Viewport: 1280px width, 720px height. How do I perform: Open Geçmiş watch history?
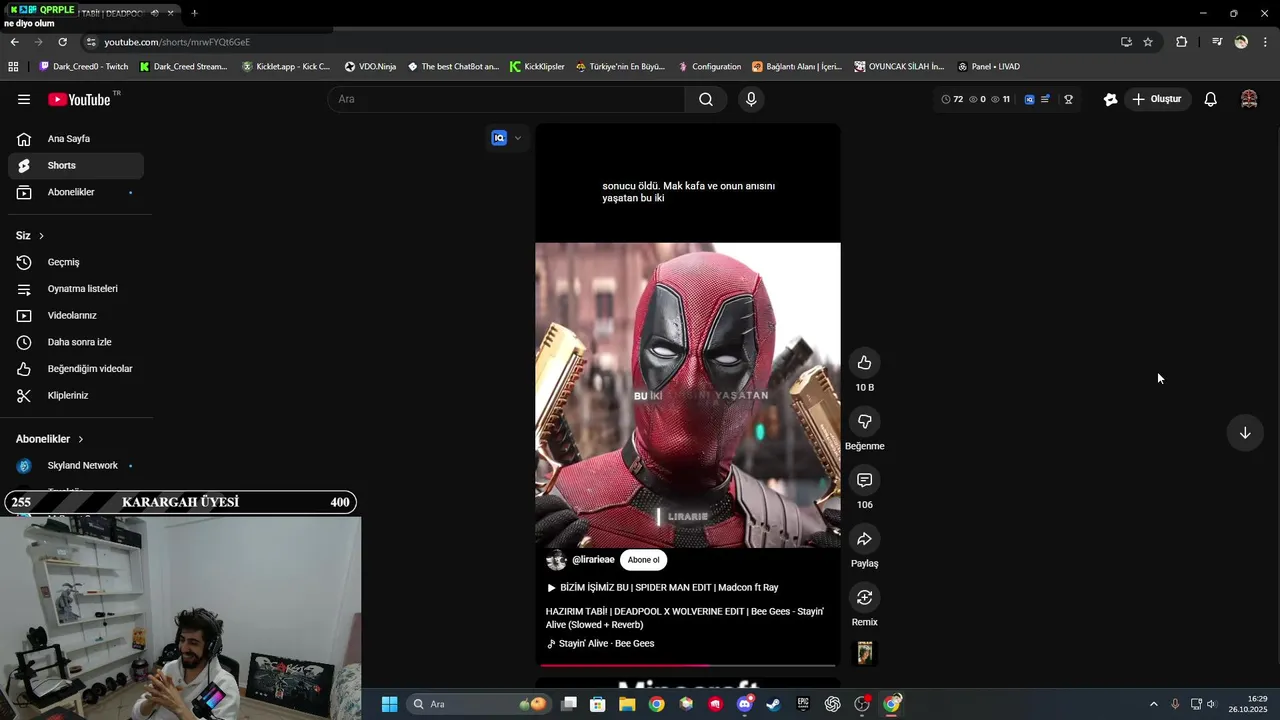point(76,262)
